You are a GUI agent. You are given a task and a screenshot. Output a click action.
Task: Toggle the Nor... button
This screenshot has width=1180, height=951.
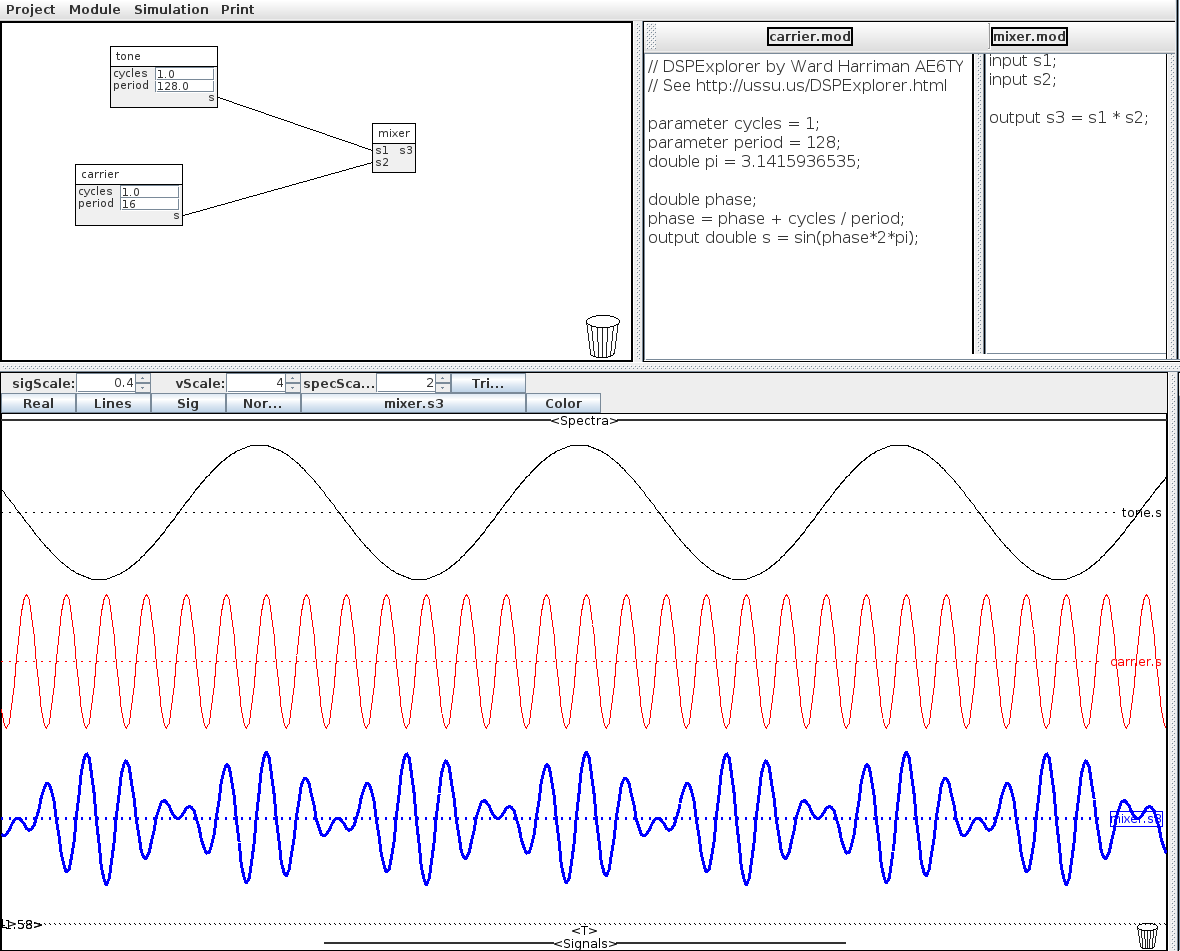263,403
